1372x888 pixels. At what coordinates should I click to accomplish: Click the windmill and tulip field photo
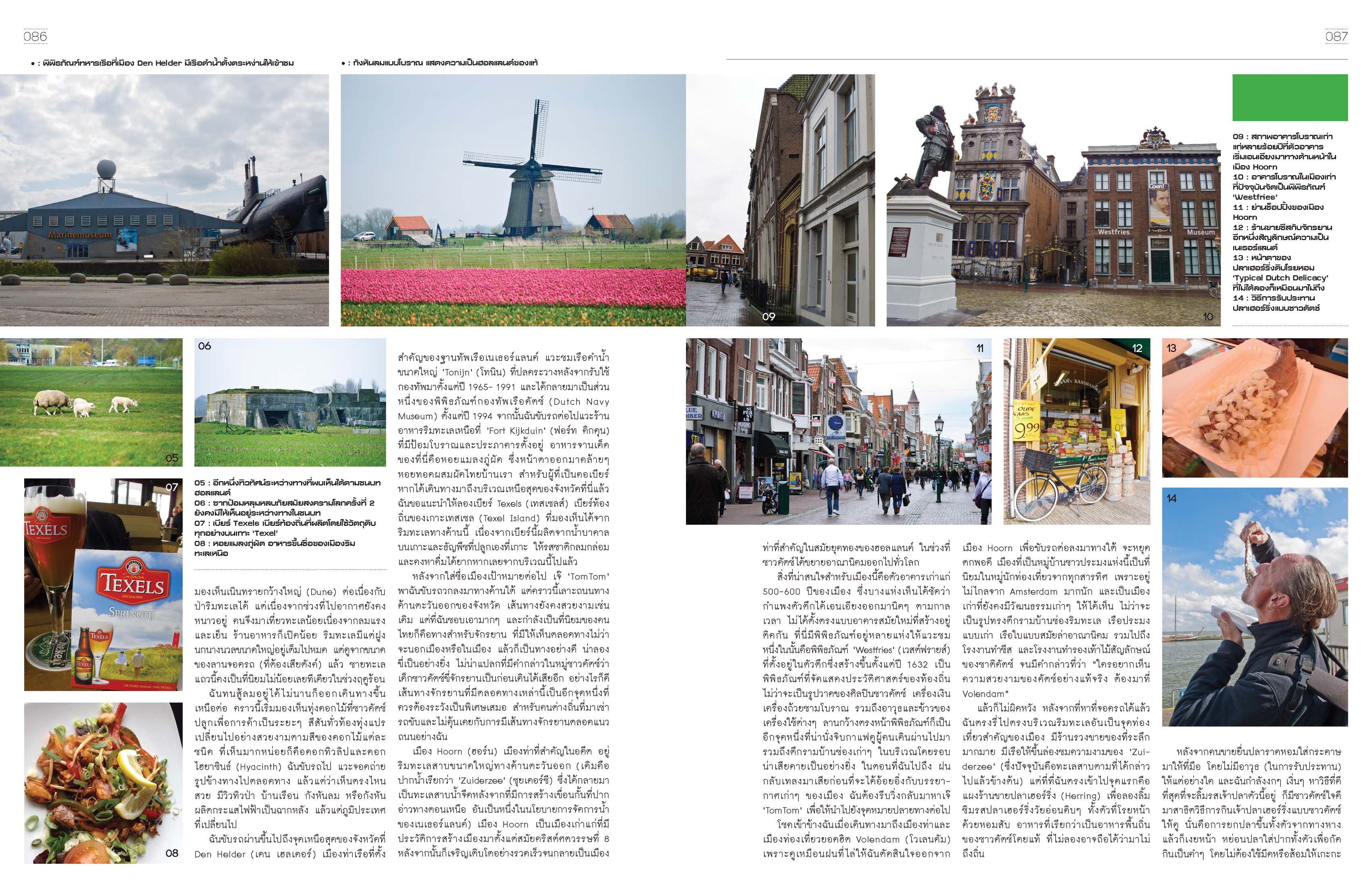[513, 200]
